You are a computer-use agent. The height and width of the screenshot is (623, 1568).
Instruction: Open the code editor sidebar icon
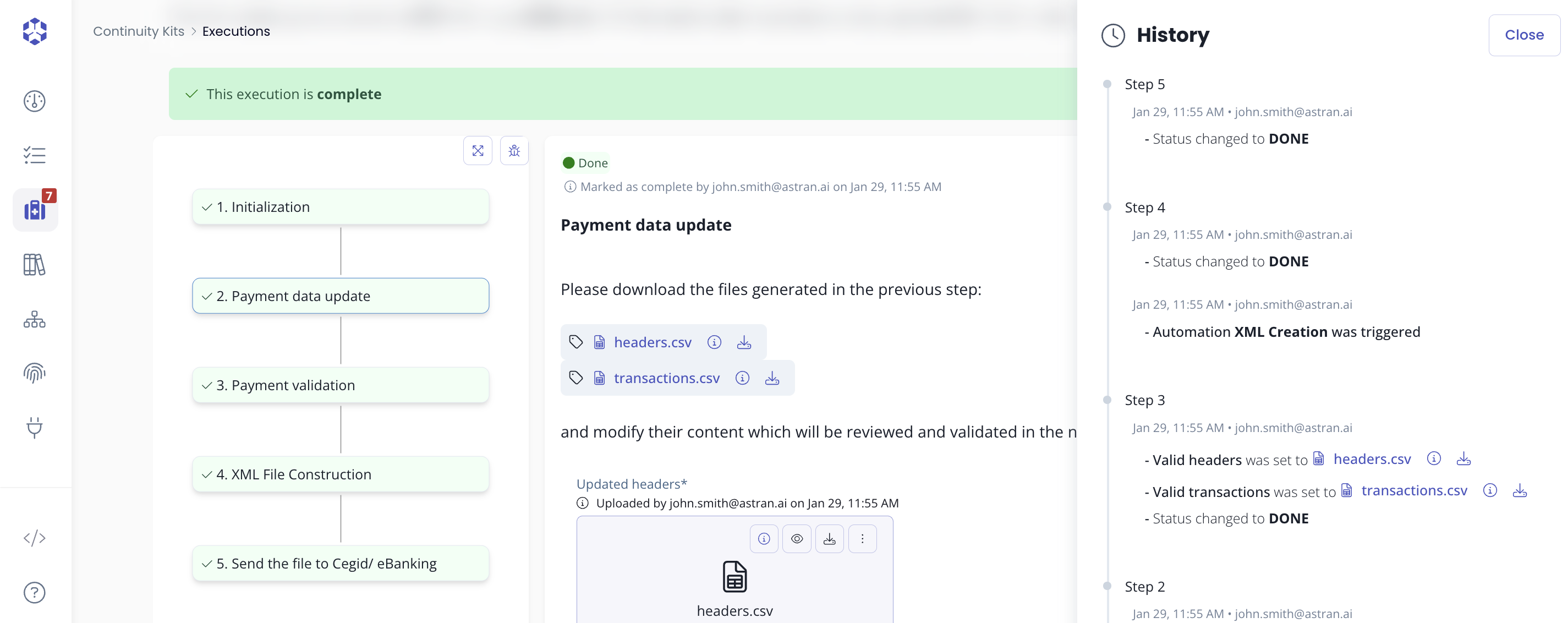(x=34, y=538)
